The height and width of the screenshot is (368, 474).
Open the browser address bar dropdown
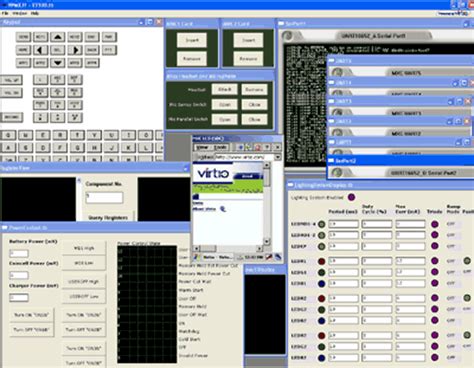click(x=277, y=157)
